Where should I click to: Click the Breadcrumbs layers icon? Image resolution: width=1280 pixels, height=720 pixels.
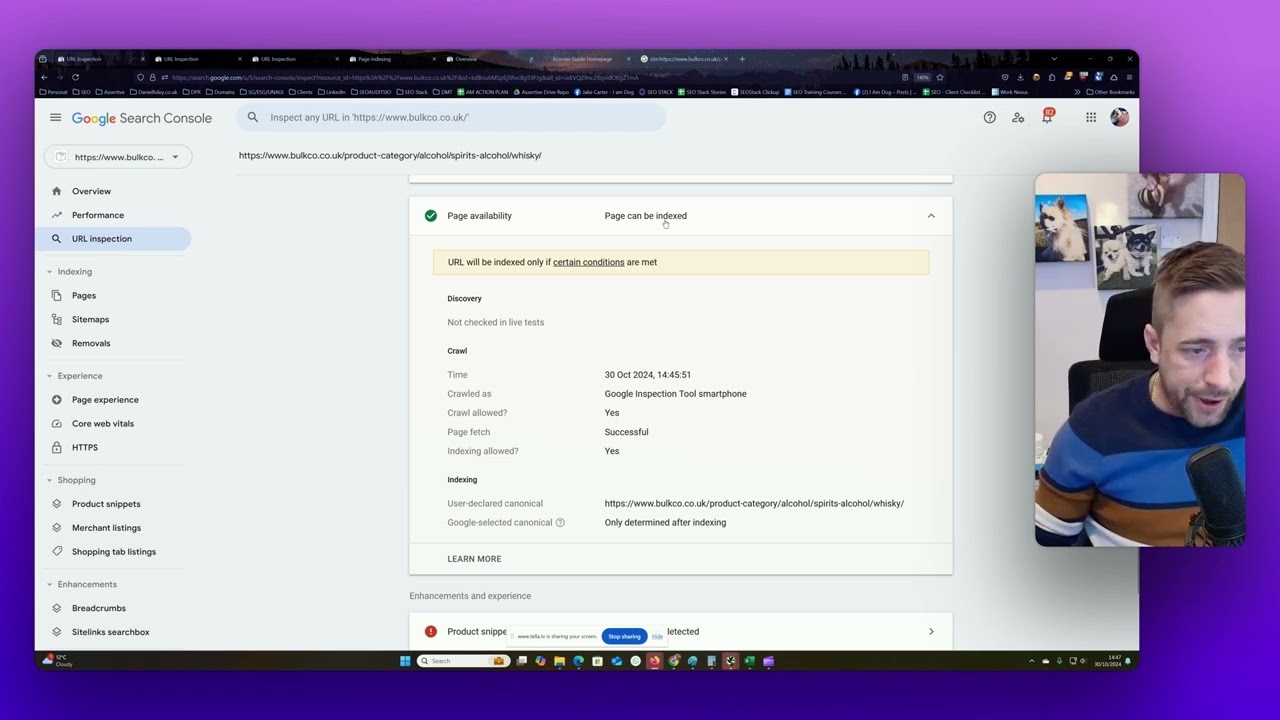coord(56,607)
